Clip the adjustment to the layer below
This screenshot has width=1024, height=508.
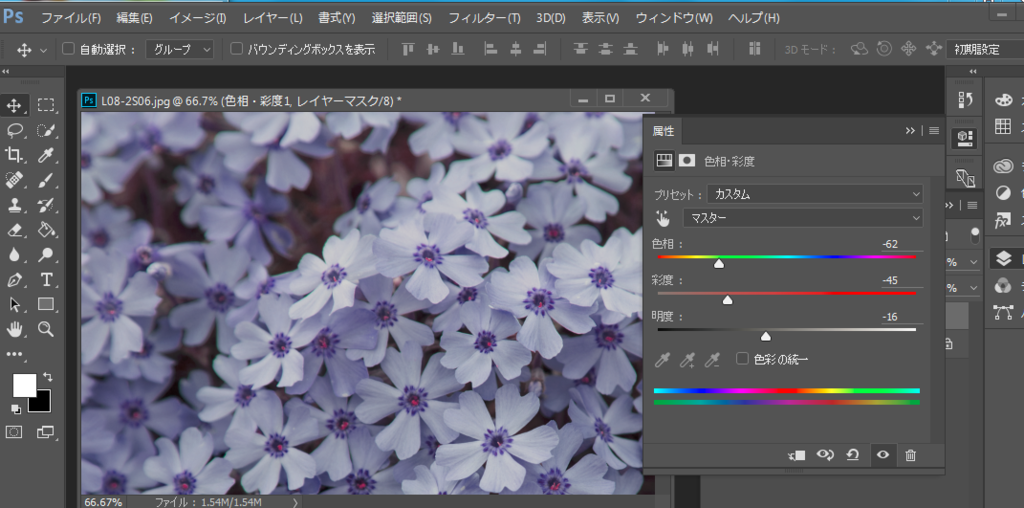[x=797, y=456]
